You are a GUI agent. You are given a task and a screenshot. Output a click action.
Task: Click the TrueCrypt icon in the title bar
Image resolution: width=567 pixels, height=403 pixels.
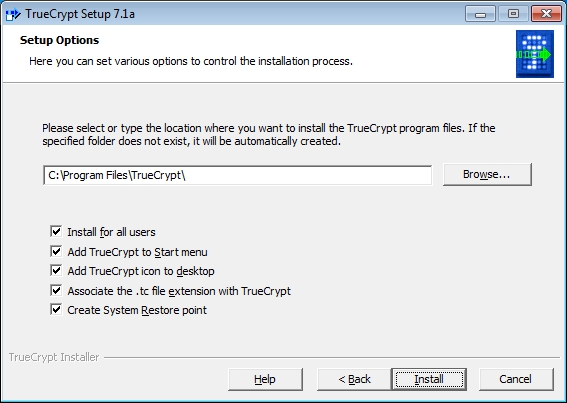pos(13,14)
